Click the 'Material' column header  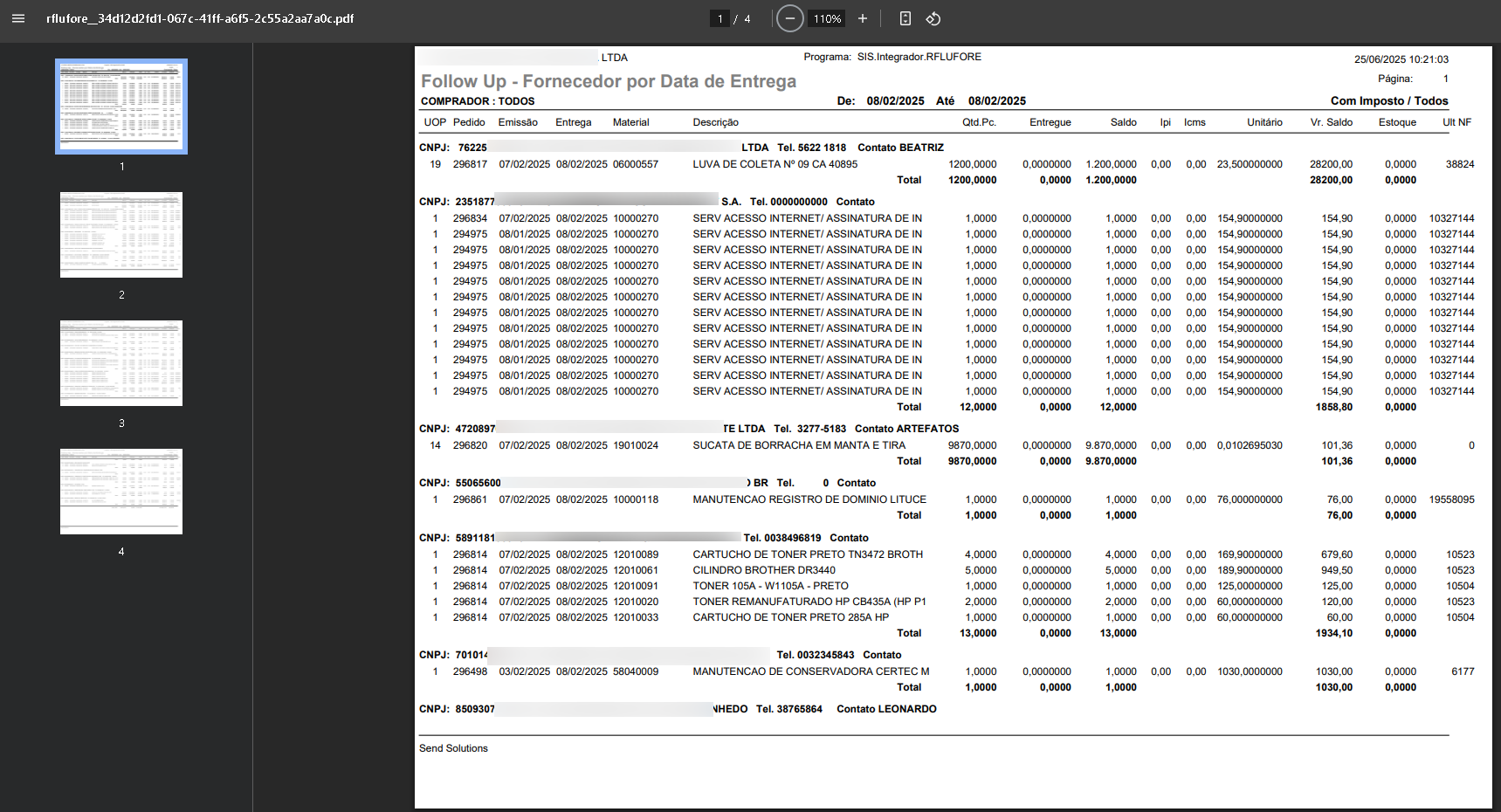point(630,122)
